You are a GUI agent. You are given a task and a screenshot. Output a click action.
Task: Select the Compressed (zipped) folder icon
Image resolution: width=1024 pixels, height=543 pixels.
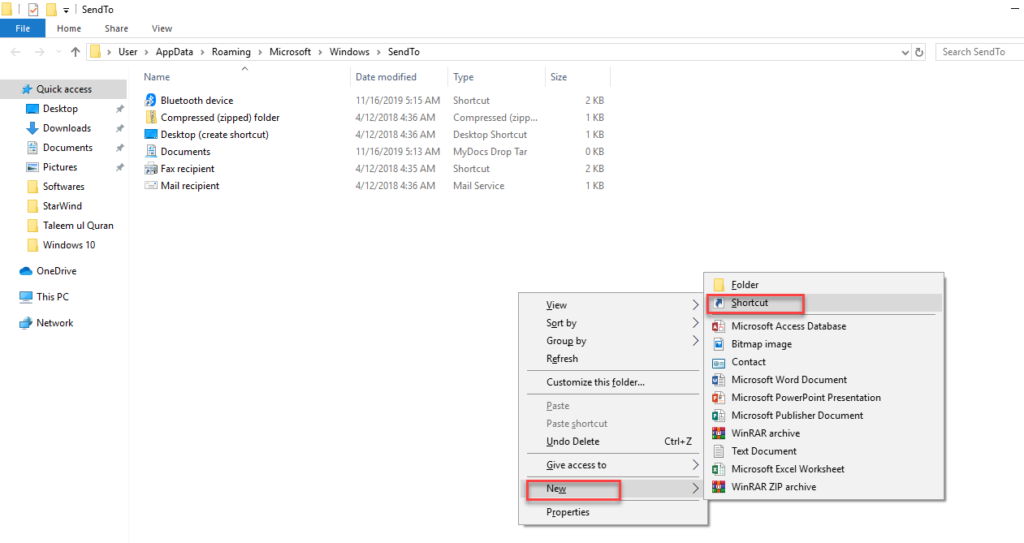pos(151,117)
